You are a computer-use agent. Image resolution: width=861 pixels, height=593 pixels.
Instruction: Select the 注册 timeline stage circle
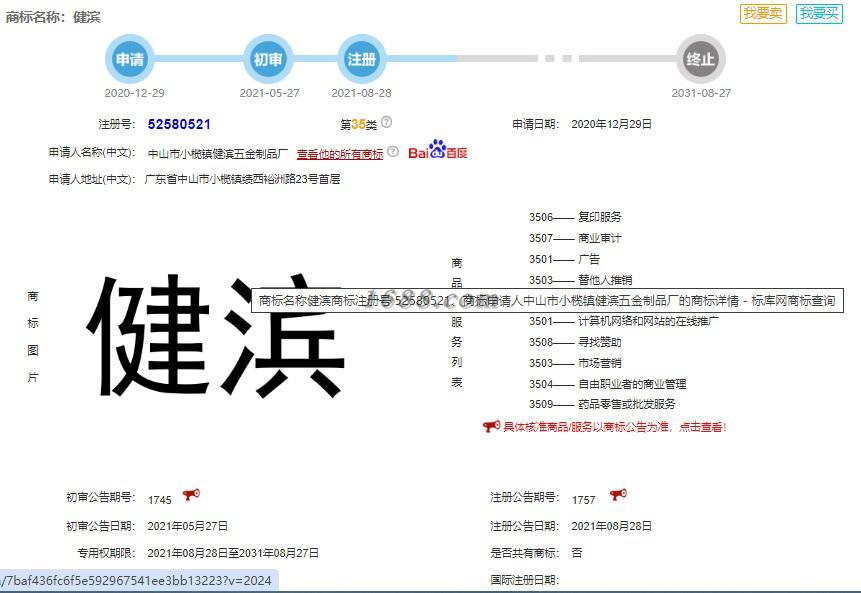click(x=361, y=59)
